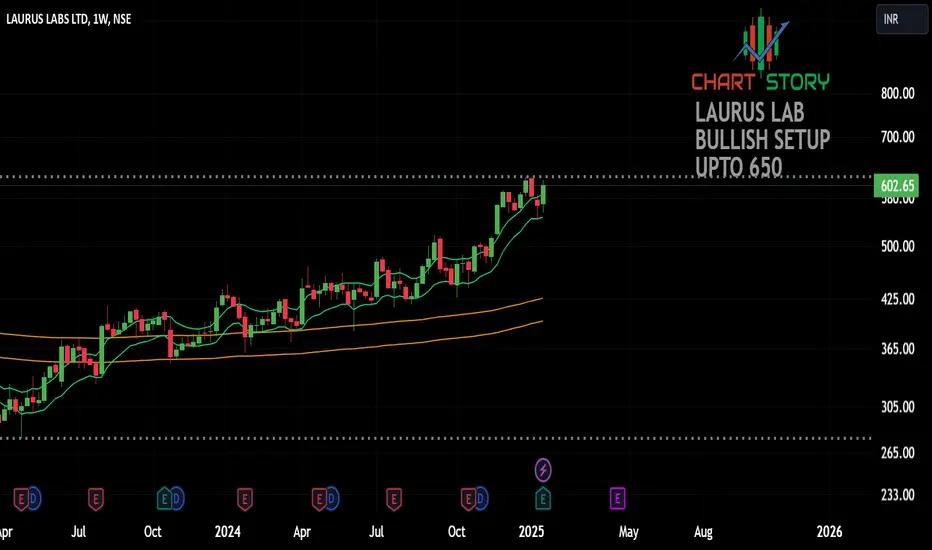
Task: Select the LAURUS LAB BULLISH SETUP text annotation
Action: coord(763,140)
